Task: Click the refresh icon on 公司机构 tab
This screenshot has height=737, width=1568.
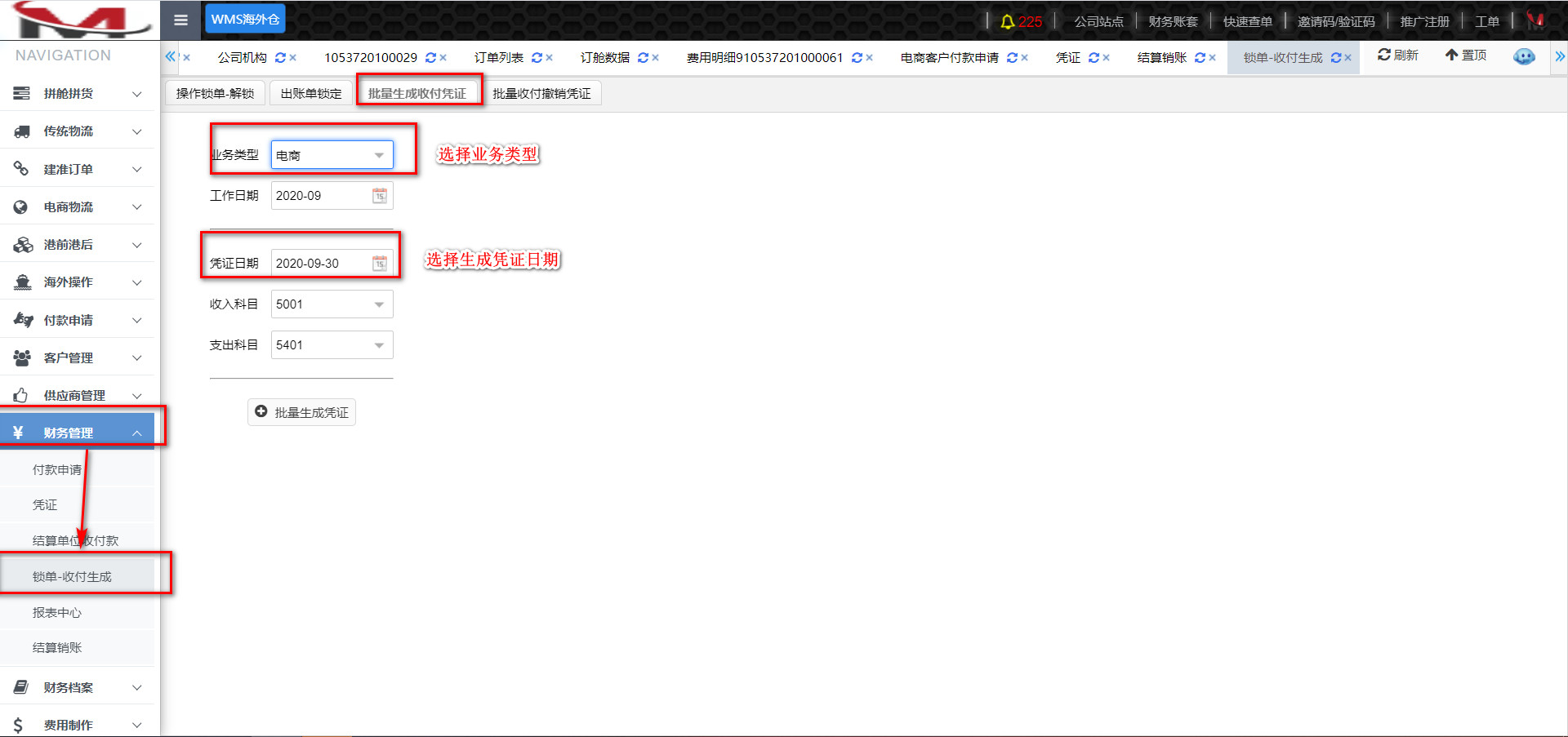Action: click(x=280, y=58)
